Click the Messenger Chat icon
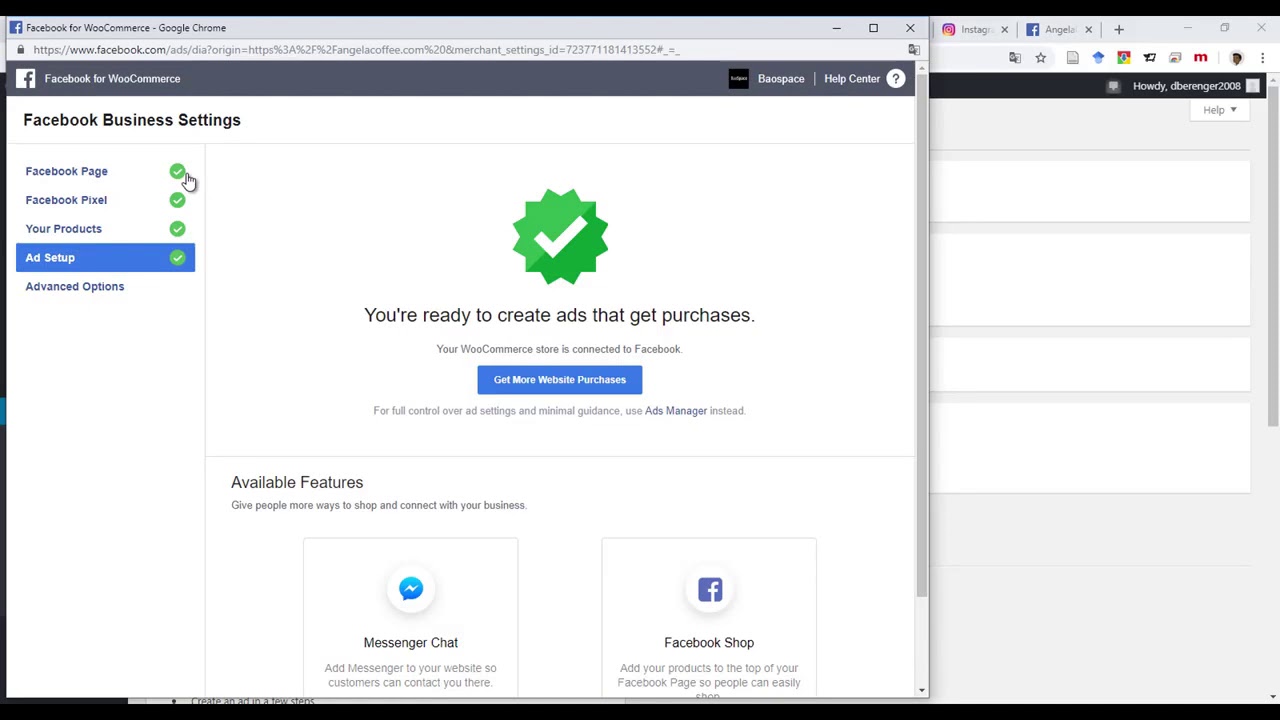This screenshot has width=1280, height=720. pyautogui.click(x=411, y=589)
